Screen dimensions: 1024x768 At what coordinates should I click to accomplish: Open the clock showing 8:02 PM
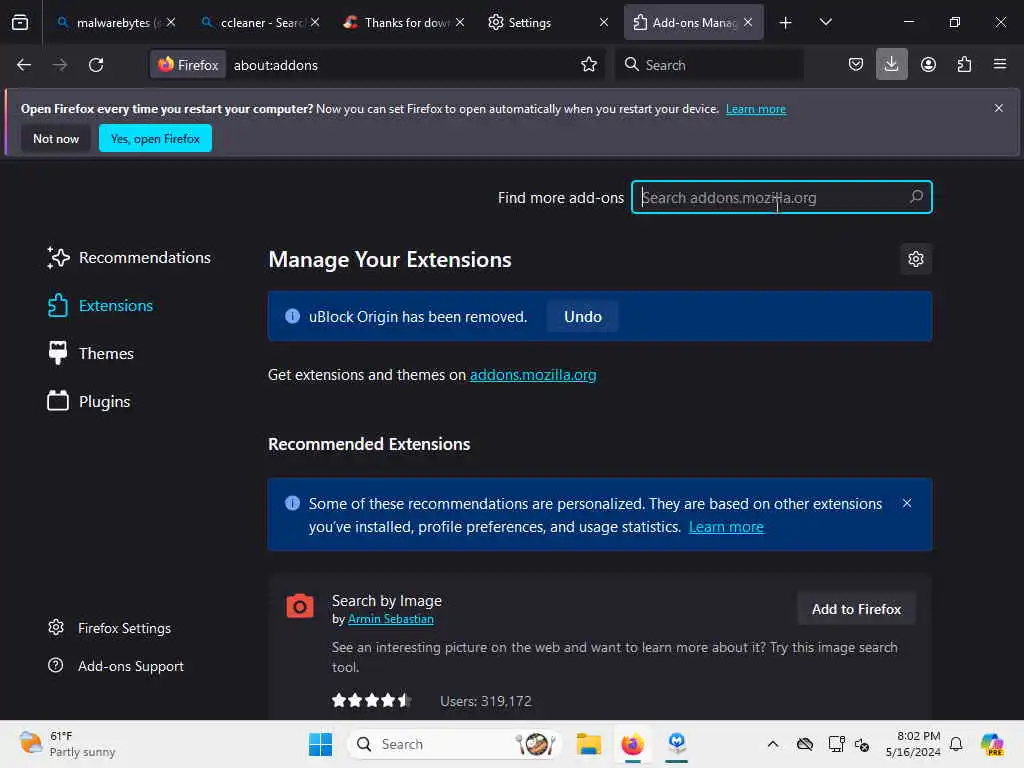coord(913,744)
